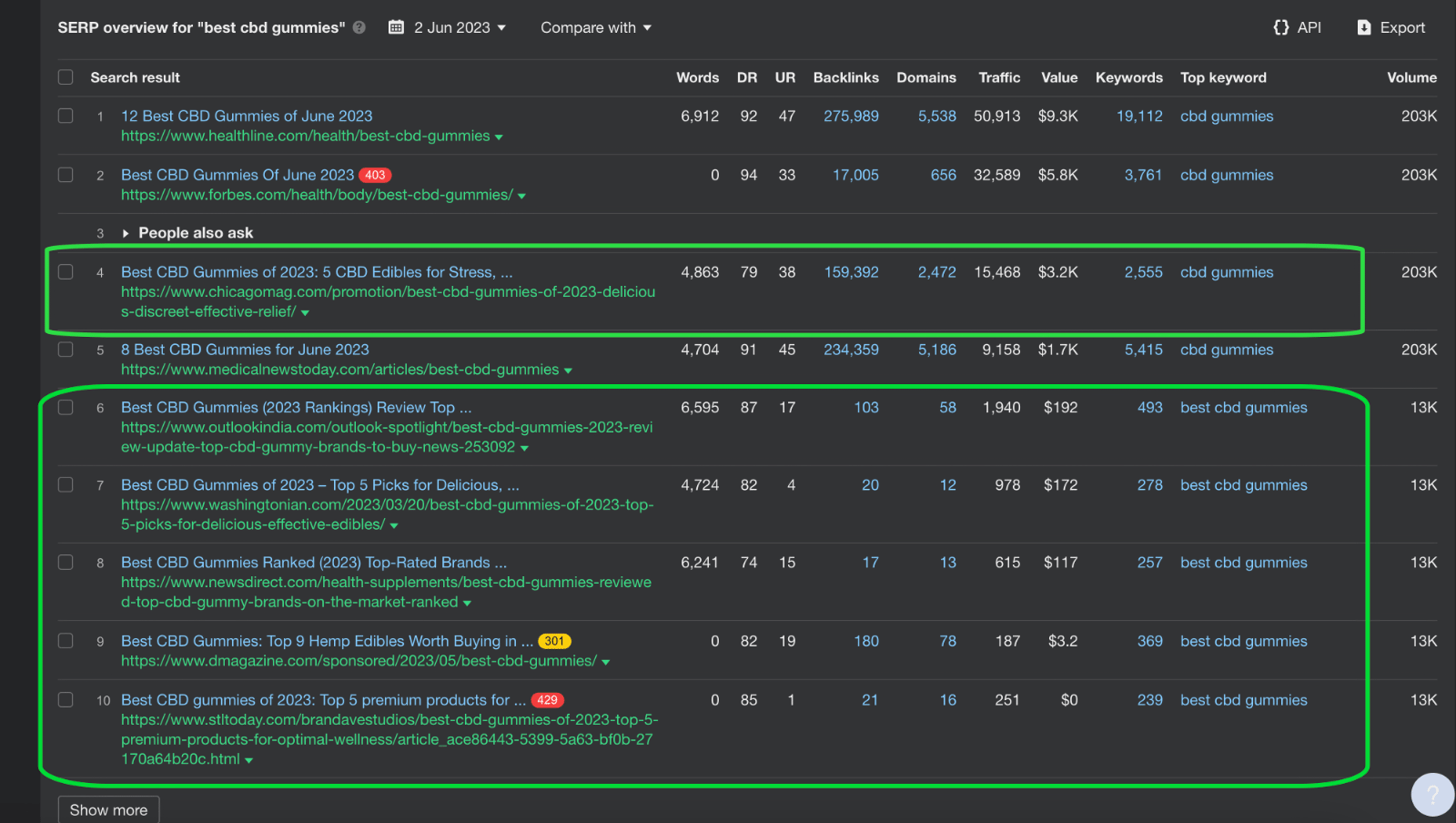Click top keyword cbd gummies in medicalnewstoday row
Screen dimensions: 1456x823
coord(1227,350)
